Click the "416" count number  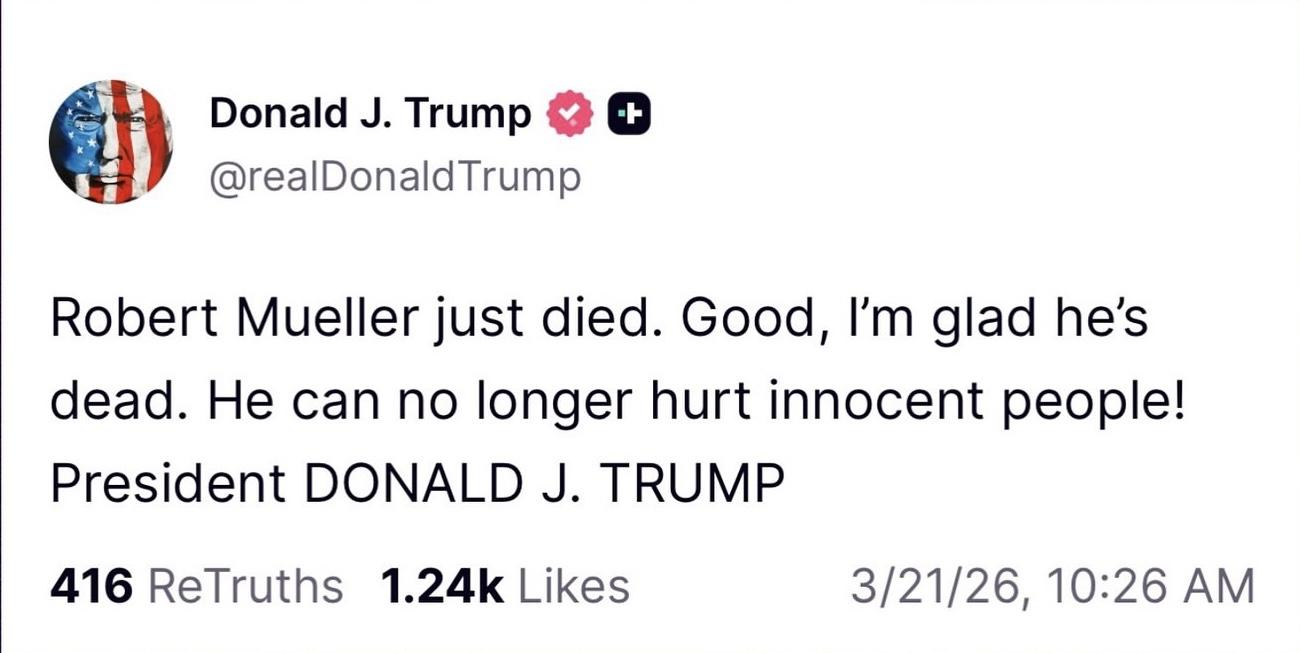pyautogui.click(x=91, y=585)
